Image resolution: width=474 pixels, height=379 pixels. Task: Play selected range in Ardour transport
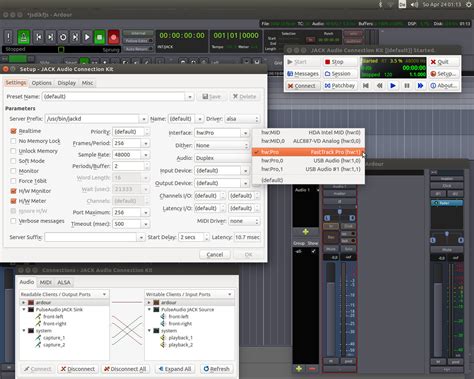coord(75,37)
